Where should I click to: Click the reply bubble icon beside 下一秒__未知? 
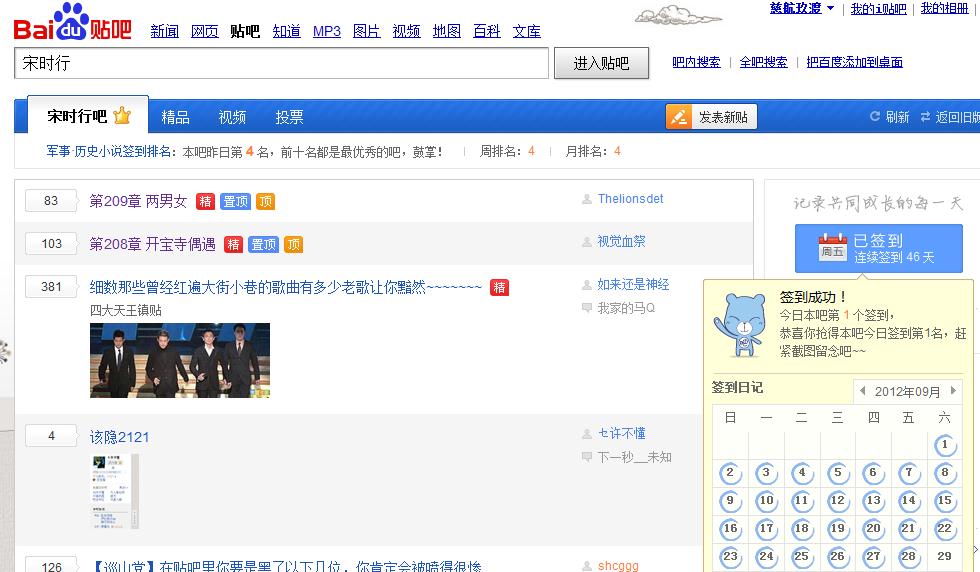(x=587, y=457)
